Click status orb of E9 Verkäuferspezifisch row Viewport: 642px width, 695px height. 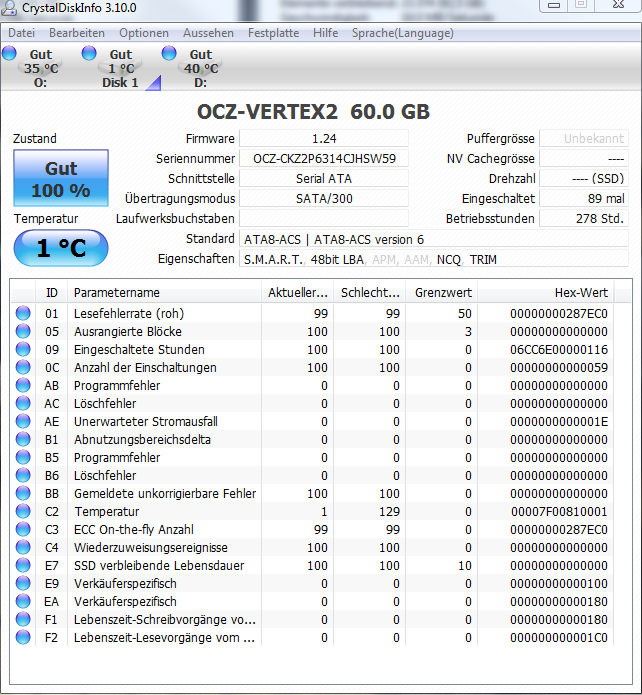pyautogui.click(x=23, y=583)
